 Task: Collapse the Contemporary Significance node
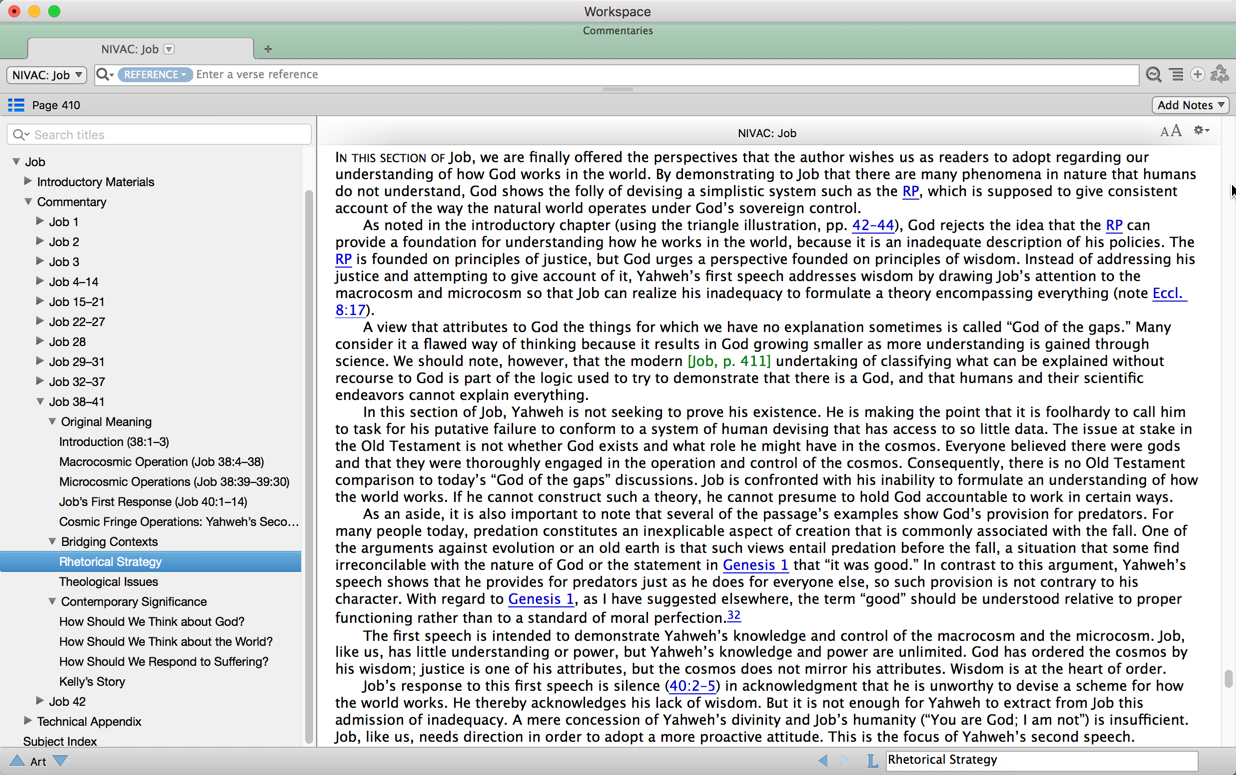[52, 601]
